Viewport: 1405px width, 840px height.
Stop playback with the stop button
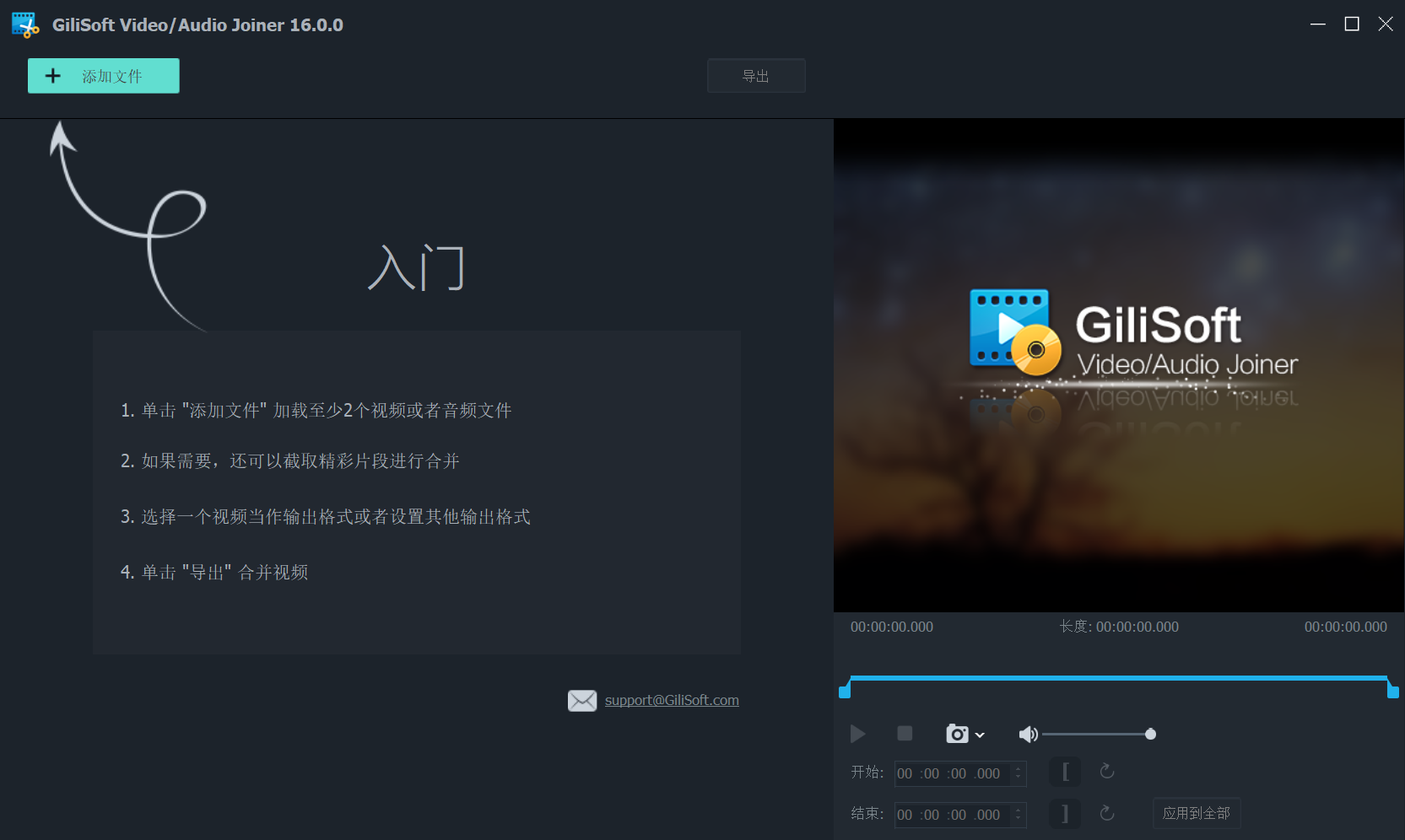[905, 734]
